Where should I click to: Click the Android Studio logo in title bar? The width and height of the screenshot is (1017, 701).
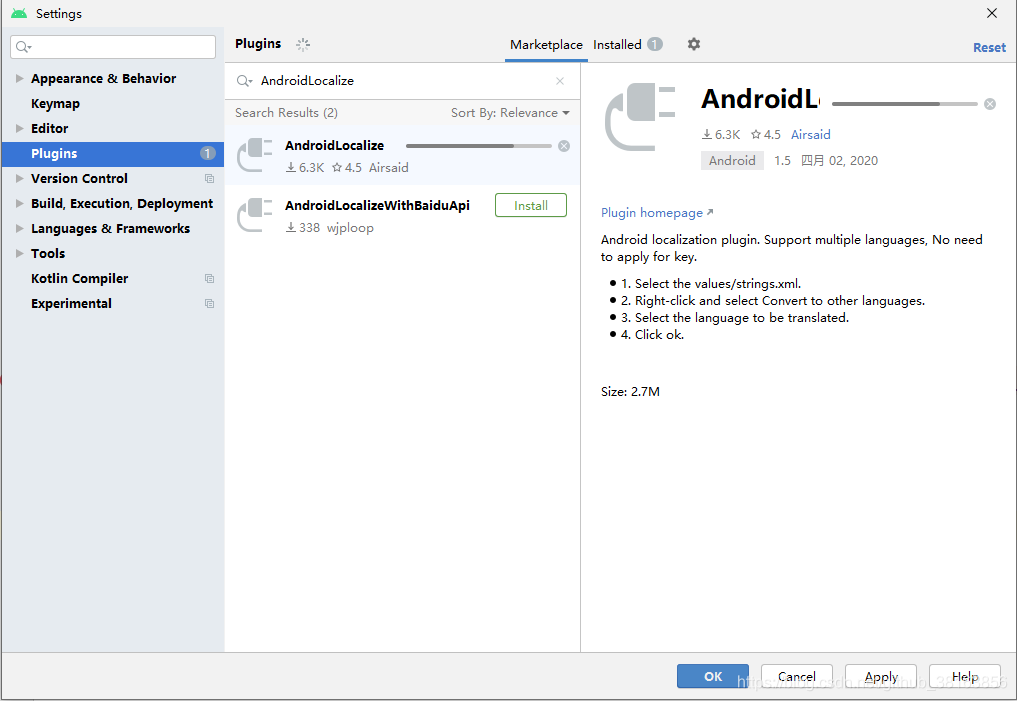(19, 14)
